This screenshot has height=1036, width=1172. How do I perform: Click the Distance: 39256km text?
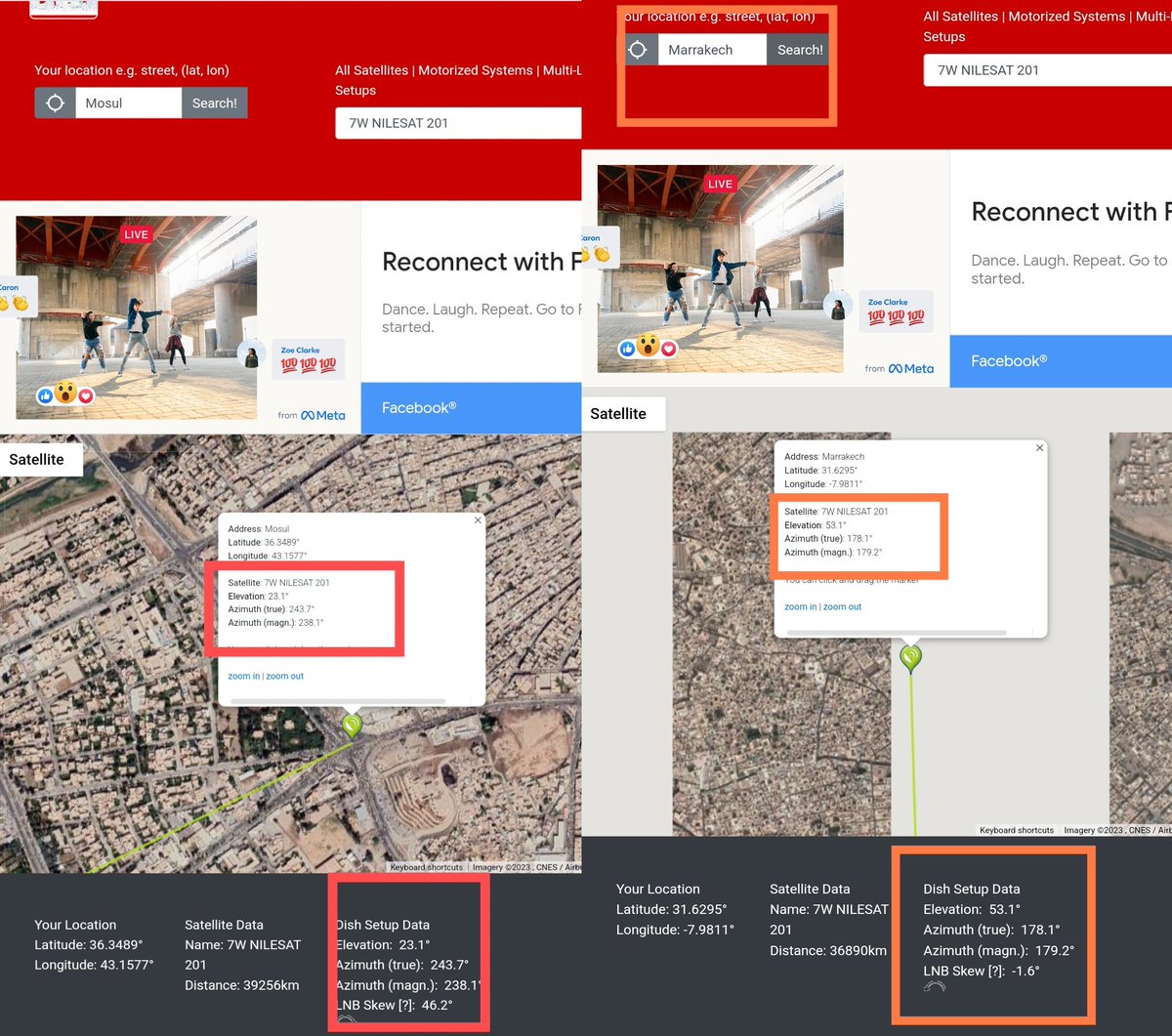coord(242,985)
